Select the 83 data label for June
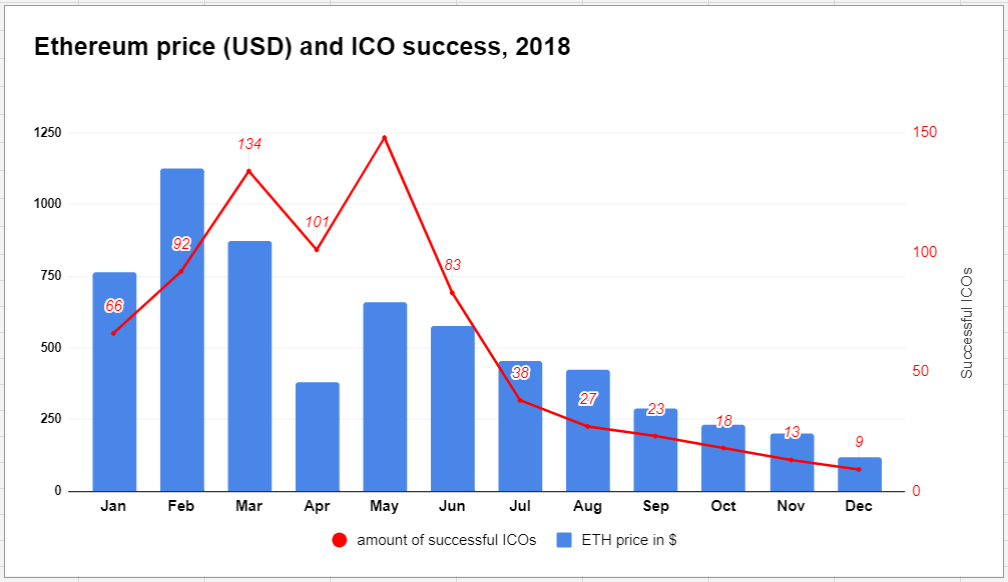This screenshot has height=582, width=1008. [452, 265]
